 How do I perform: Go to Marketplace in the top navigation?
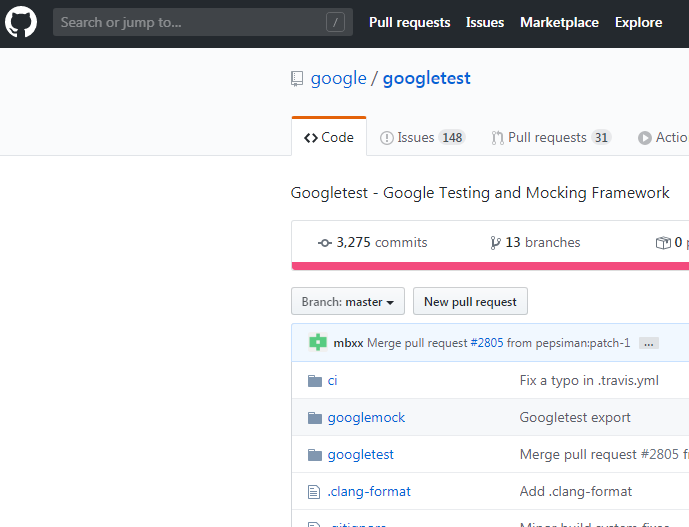pyautogui.click(x=559, y=22)
